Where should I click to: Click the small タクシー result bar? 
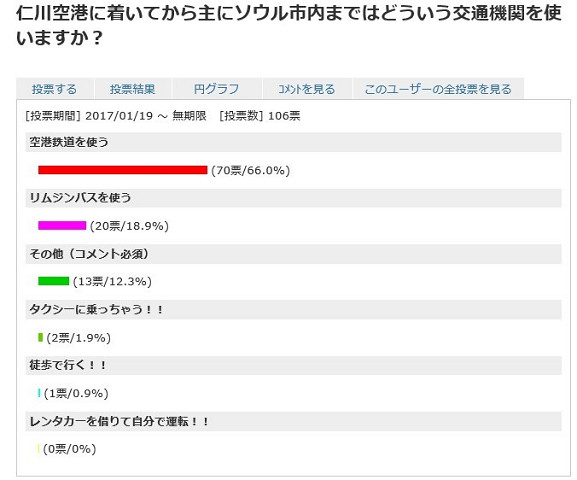point(40,337)
